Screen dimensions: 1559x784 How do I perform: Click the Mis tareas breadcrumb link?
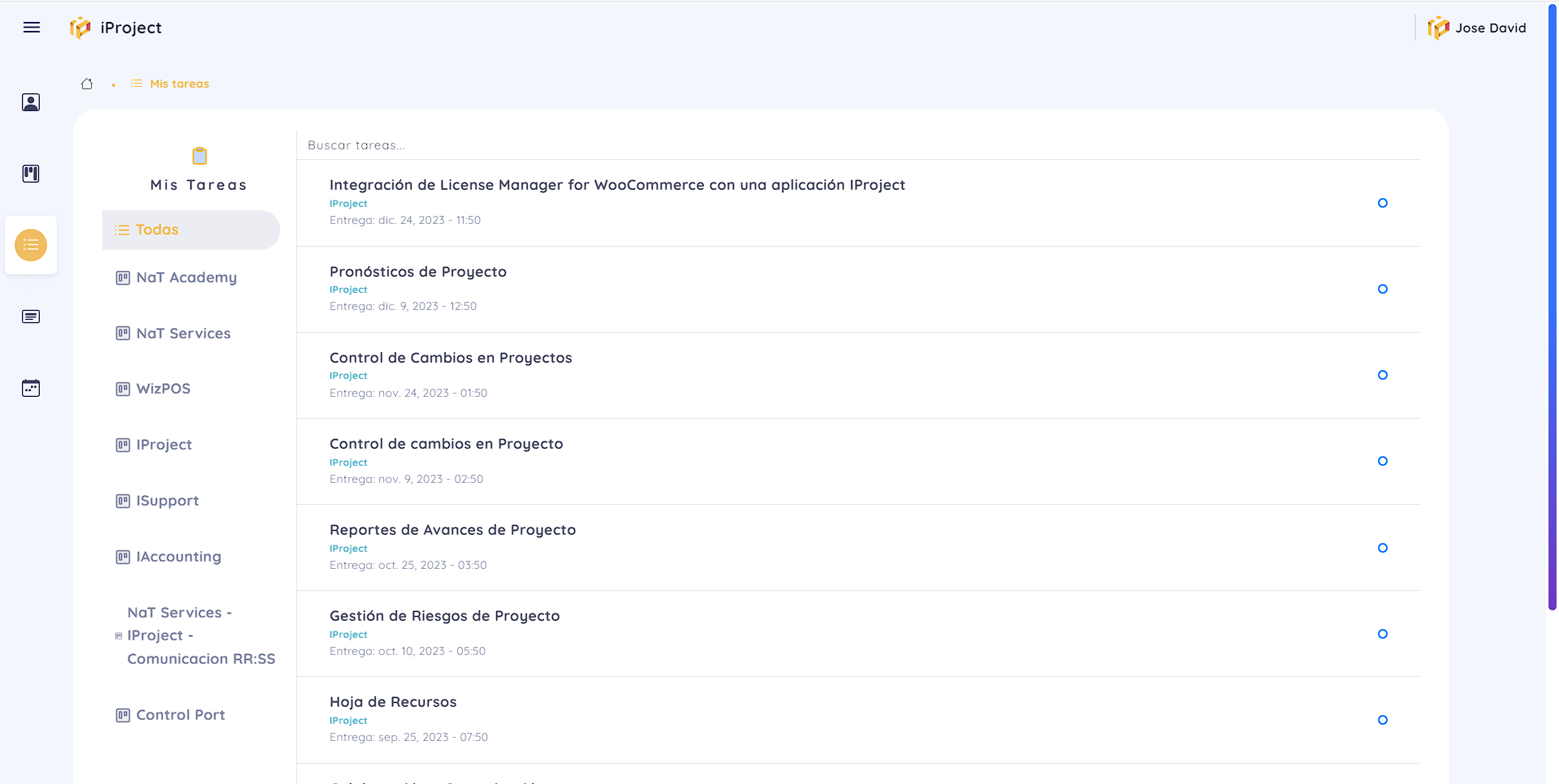coord(179,84)
